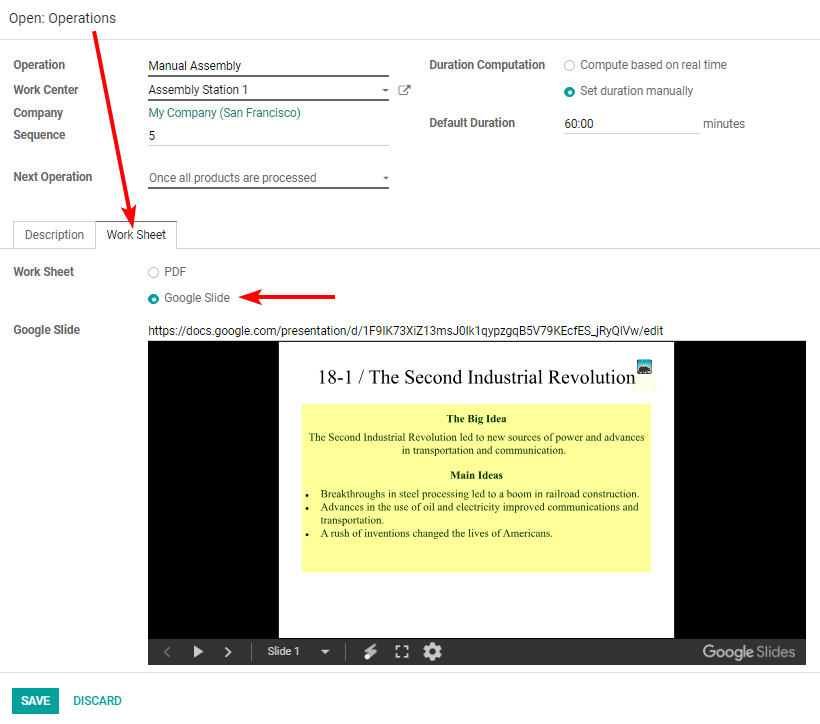Open the Google Slides settings gear
The image size is (820, 724).
tap(432, 651)
